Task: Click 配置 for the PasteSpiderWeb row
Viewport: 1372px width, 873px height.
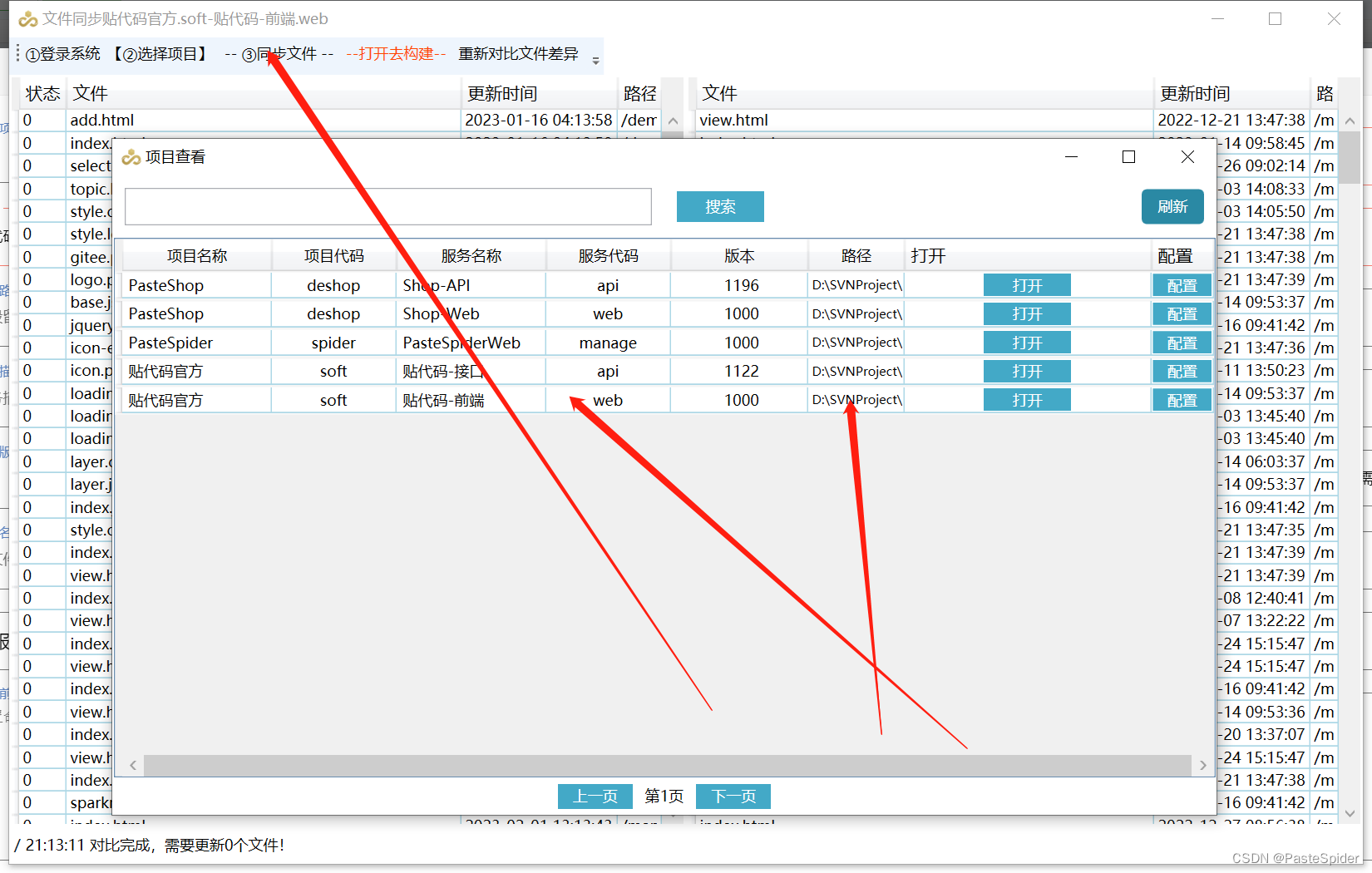Action: [1182, 343]
